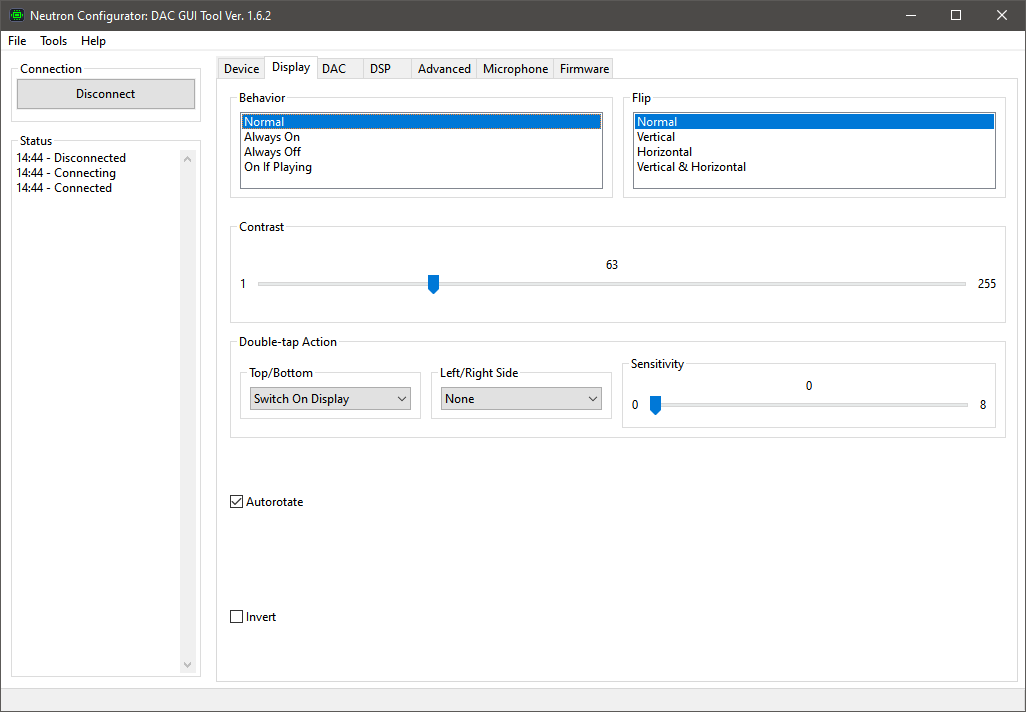Switch to the Firmware tab

click(584, 69)
